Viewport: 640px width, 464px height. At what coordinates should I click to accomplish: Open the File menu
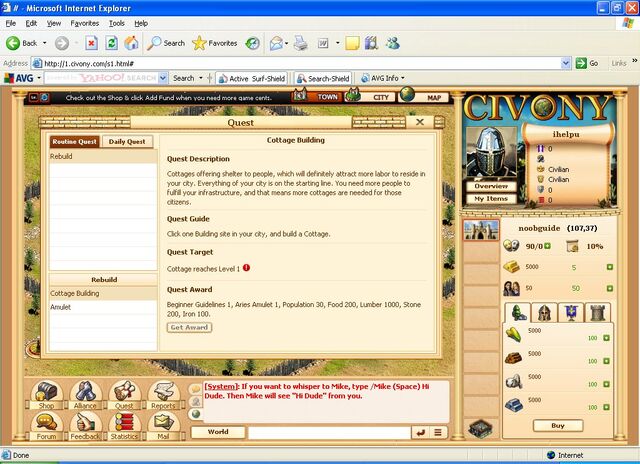[11, 23]
